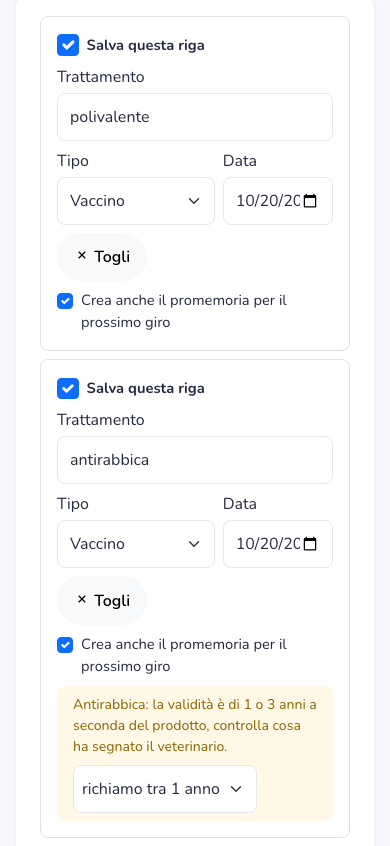Focus the Data field in polivalente row
Image resolution: width=390 pixels, height=846 pixels.
[x=278, y=201]
